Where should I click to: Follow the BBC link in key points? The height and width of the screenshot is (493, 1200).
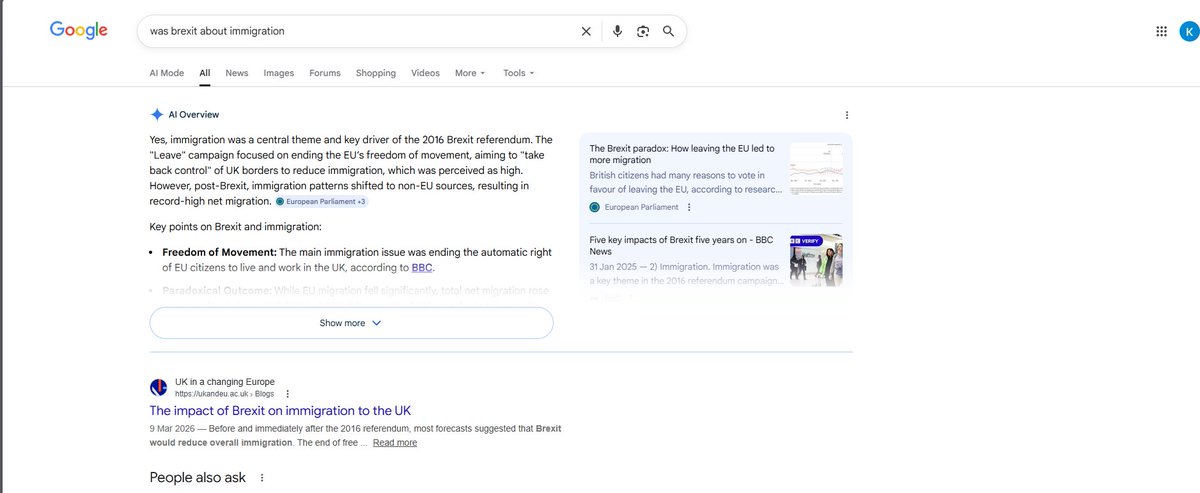tap(422, 268)
